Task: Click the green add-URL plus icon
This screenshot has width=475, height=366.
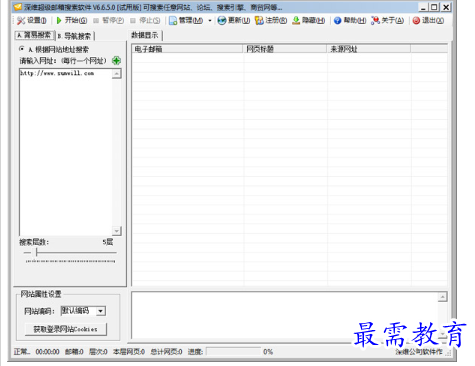Action: tap(116, 61)
